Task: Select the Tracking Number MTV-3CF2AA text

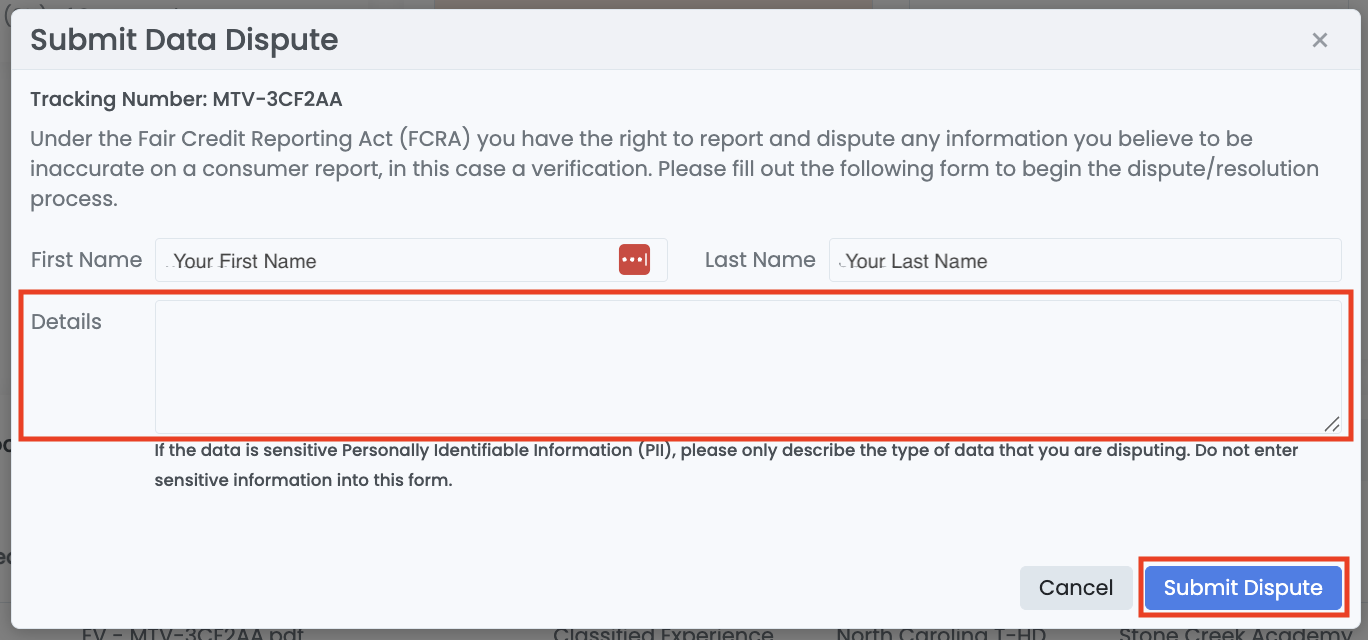Action: point(187,99)
